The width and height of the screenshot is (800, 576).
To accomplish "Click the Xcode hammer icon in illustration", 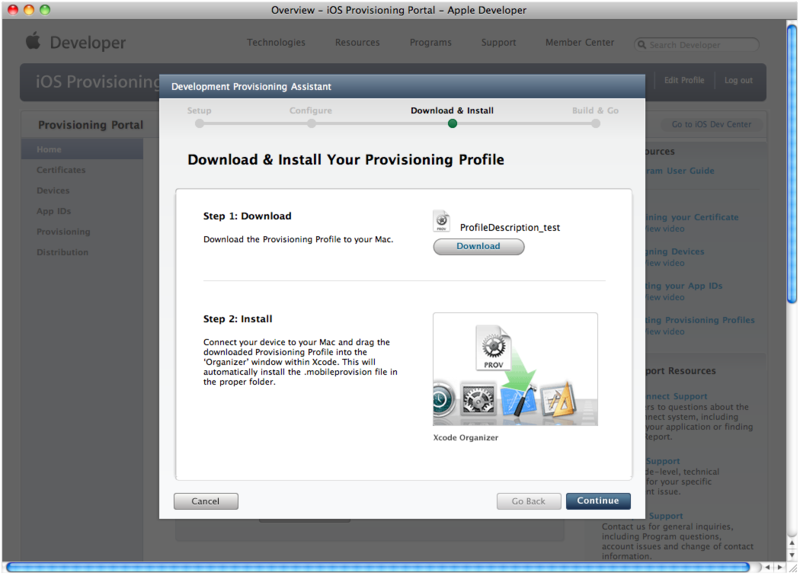I will click(518, 400).
